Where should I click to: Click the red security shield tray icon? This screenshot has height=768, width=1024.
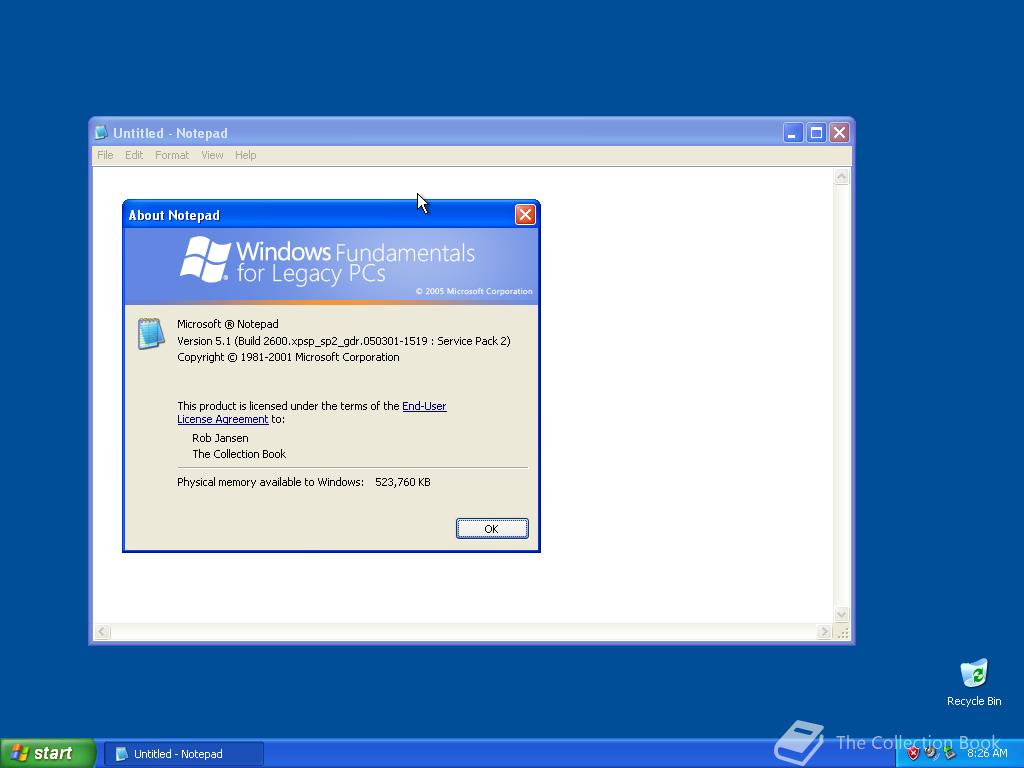click(x=913, y=753)
